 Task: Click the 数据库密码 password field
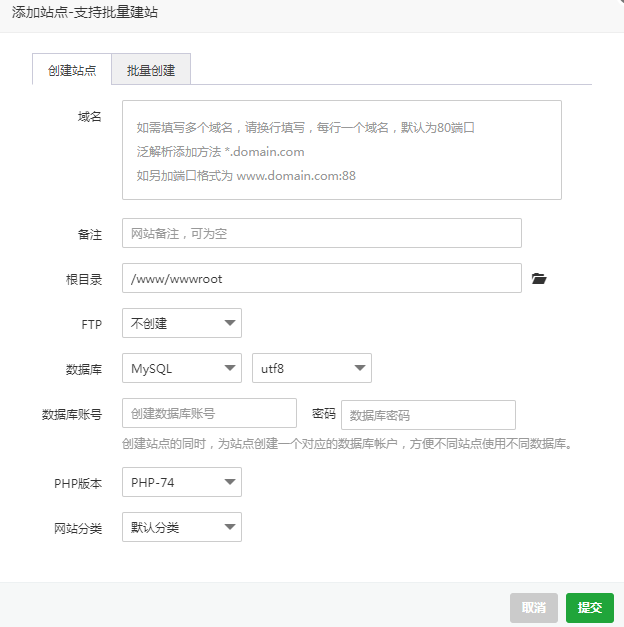428,415
